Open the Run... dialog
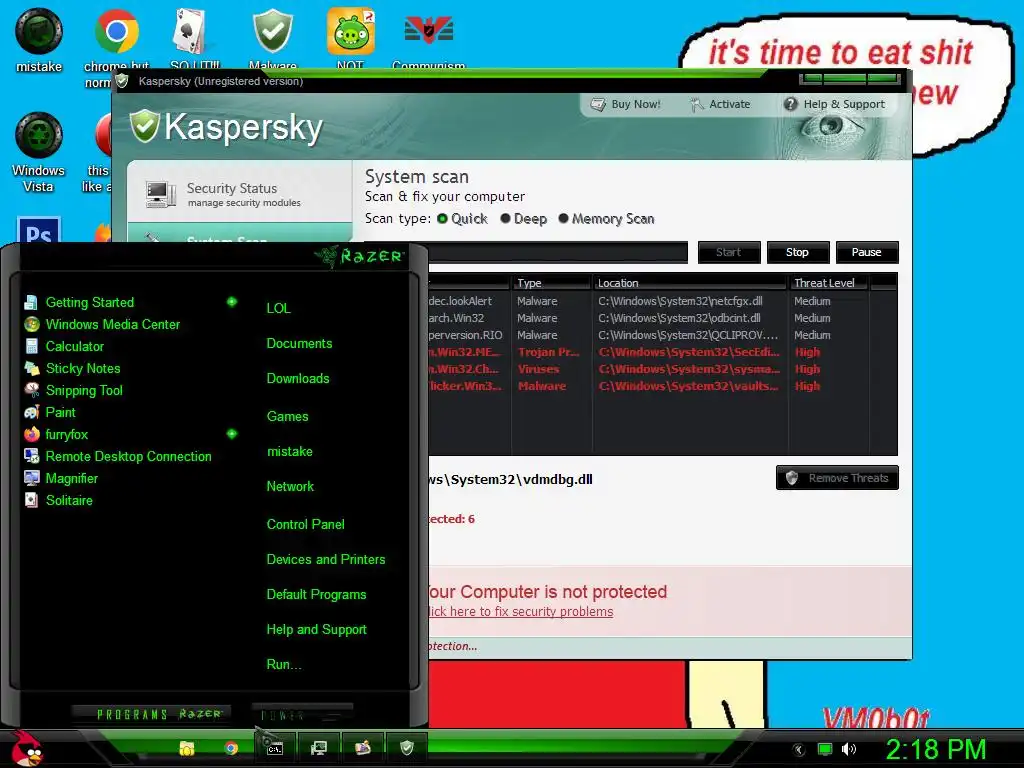 (283, 665)
